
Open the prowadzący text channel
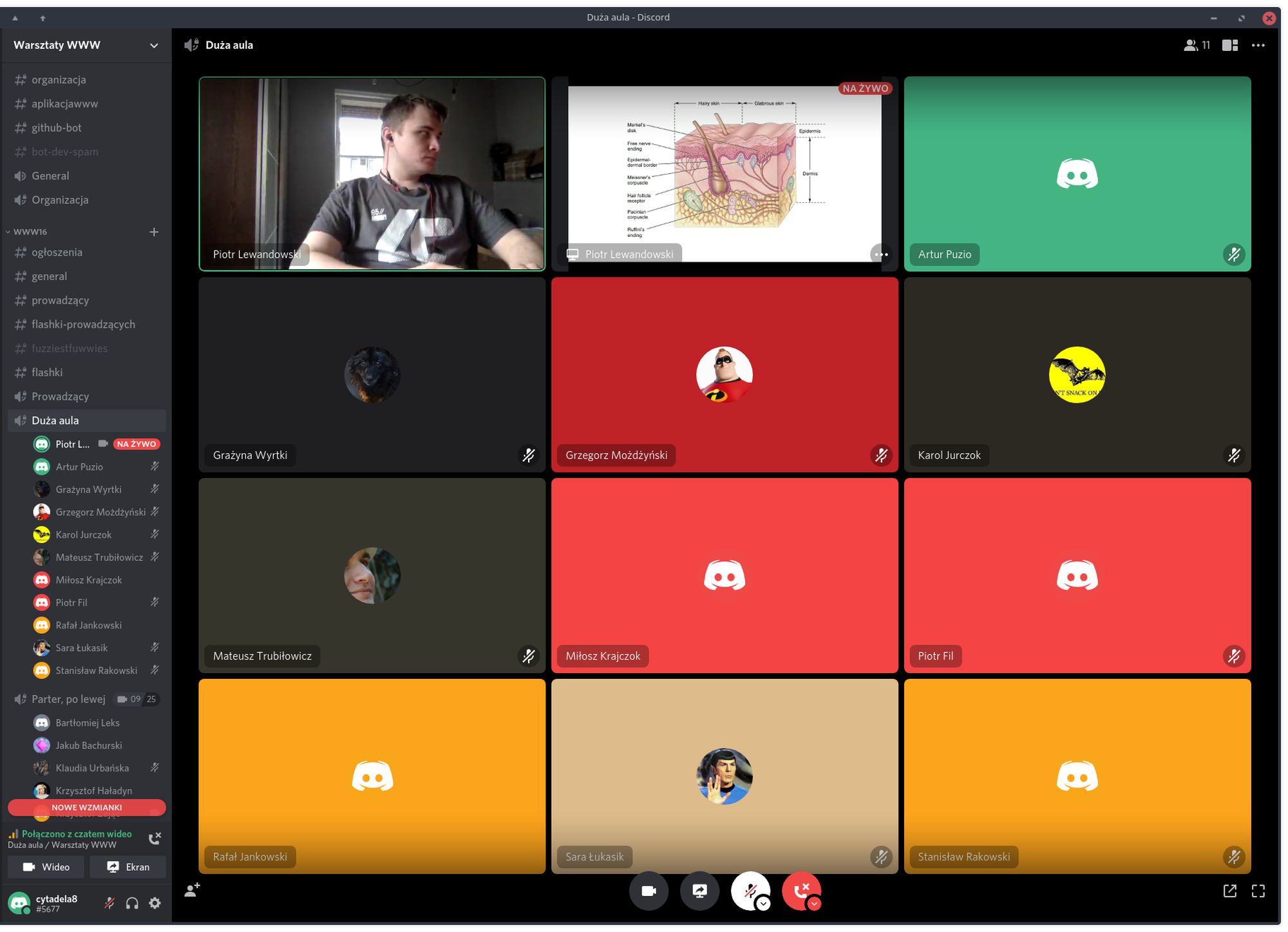(x=87, y=300)
